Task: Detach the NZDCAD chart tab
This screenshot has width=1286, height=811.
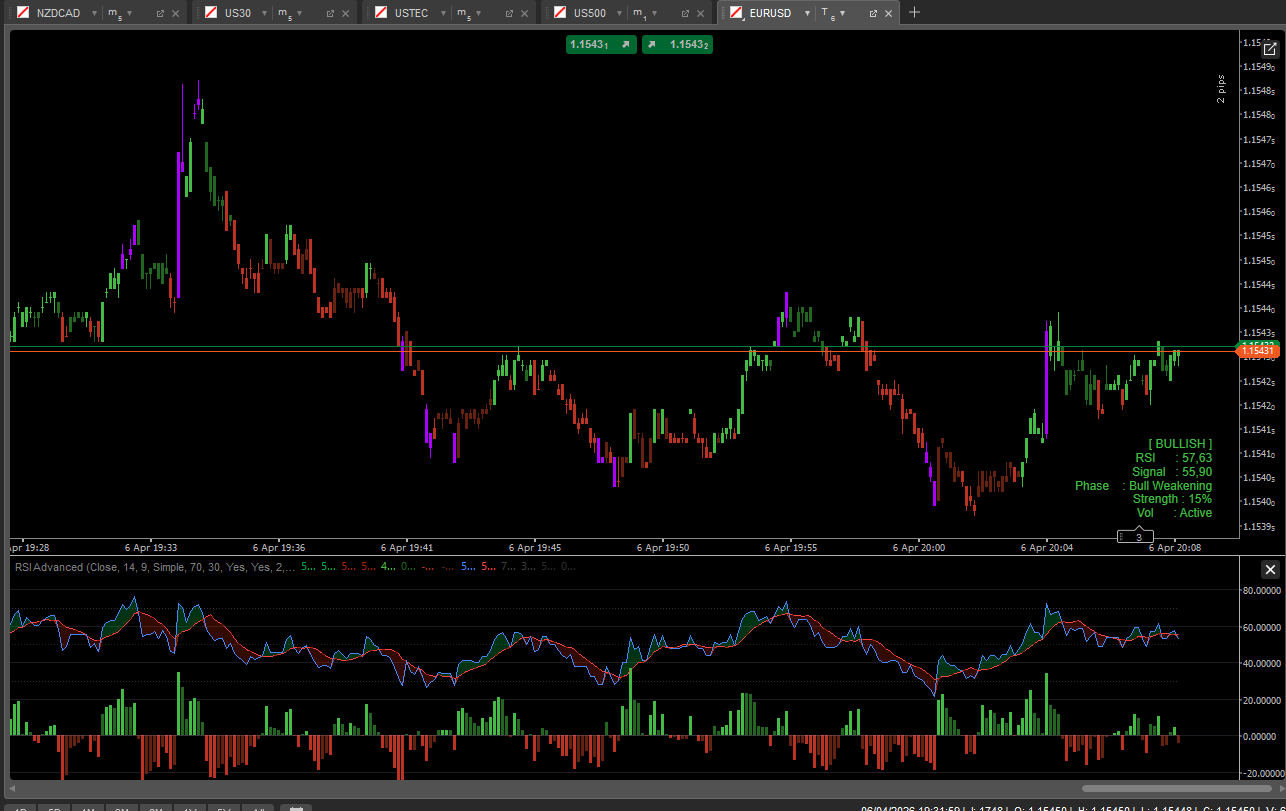Action: coord(160,13)
